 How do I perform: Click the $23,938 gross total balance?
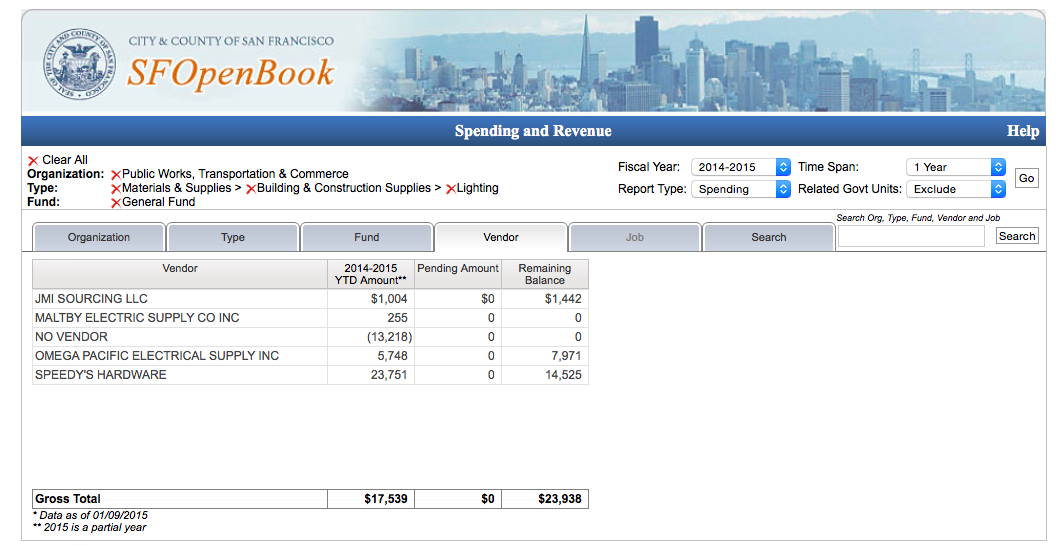560,499
